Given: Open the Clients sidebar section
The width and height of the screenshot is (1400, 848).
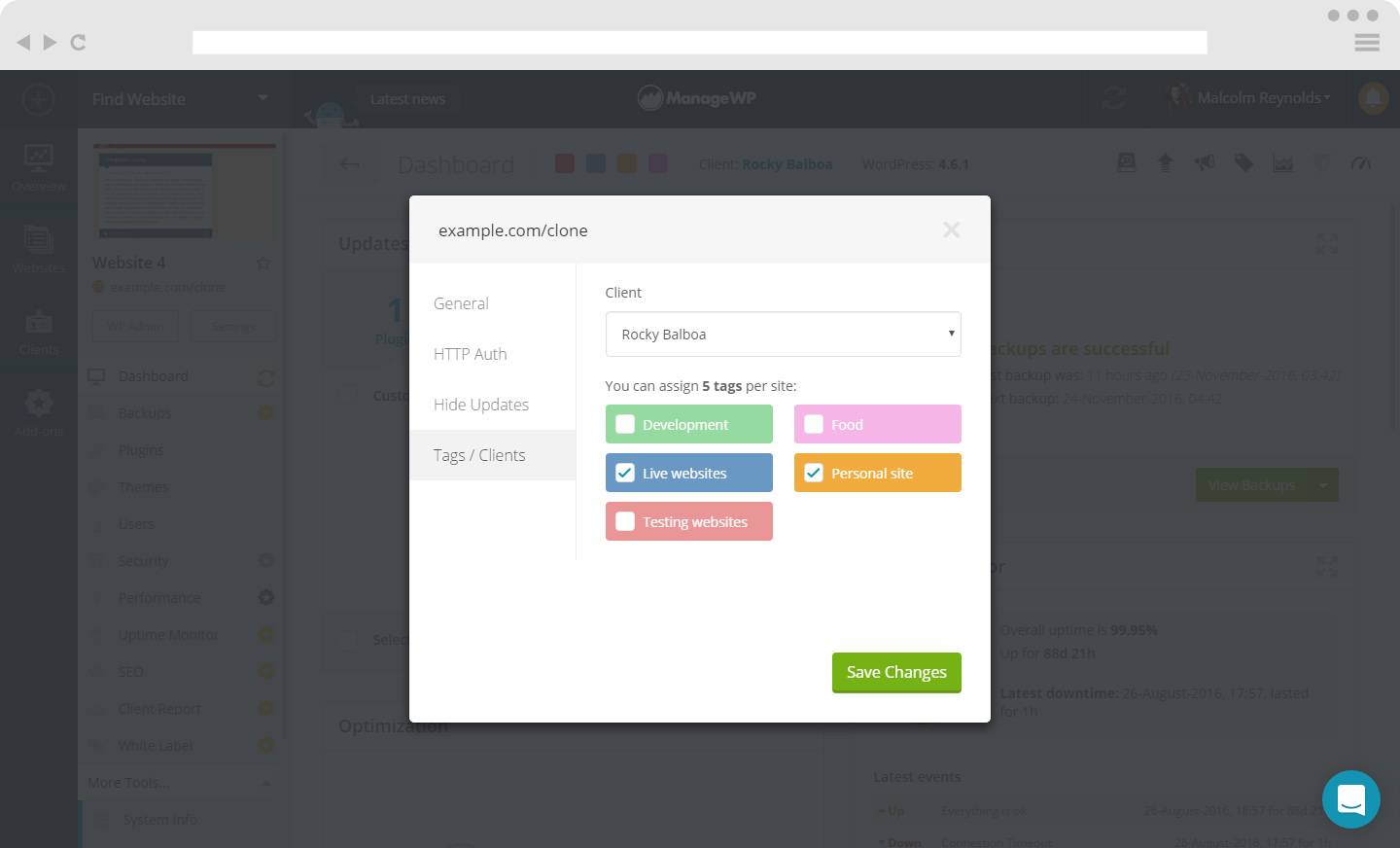Looking at the screenshot, I should pyautogui.click(x=39, y=331).
